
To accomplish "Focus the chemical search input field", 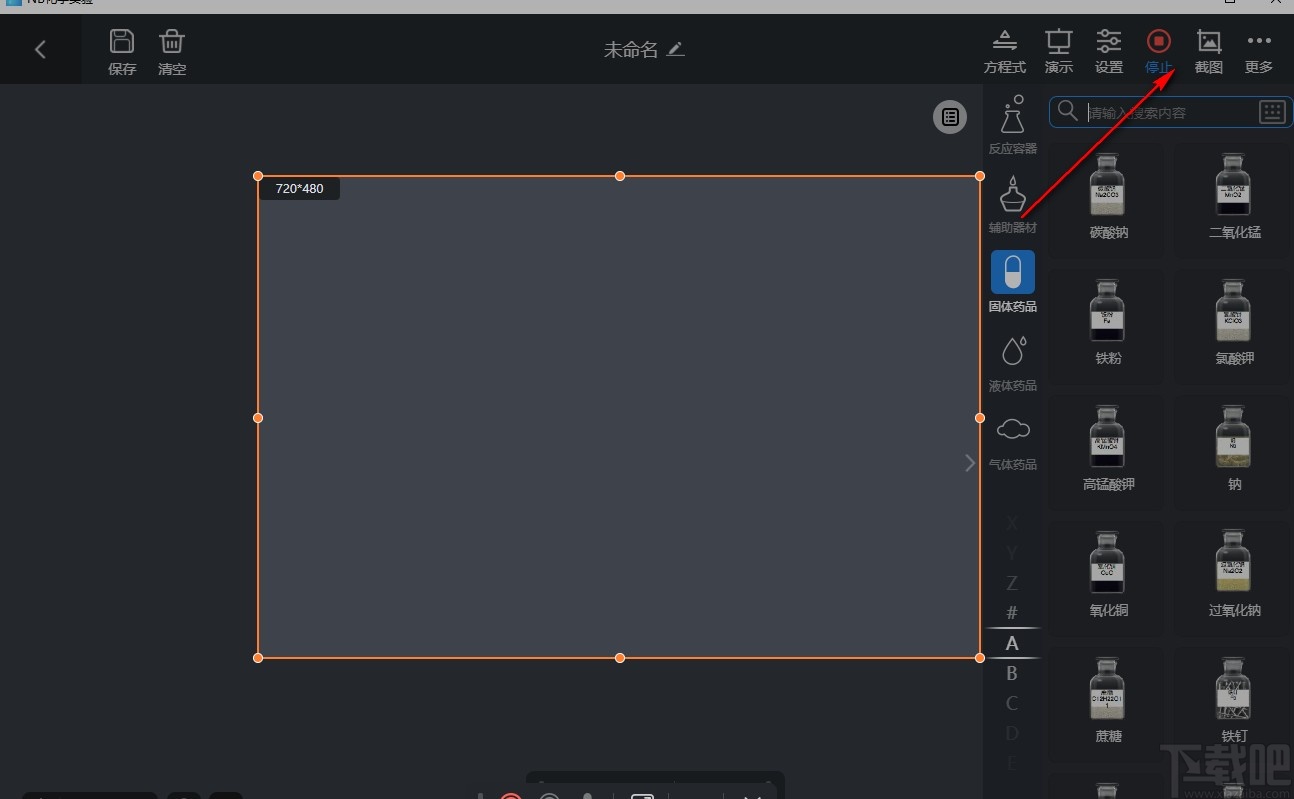I will tap(1170, 112).
